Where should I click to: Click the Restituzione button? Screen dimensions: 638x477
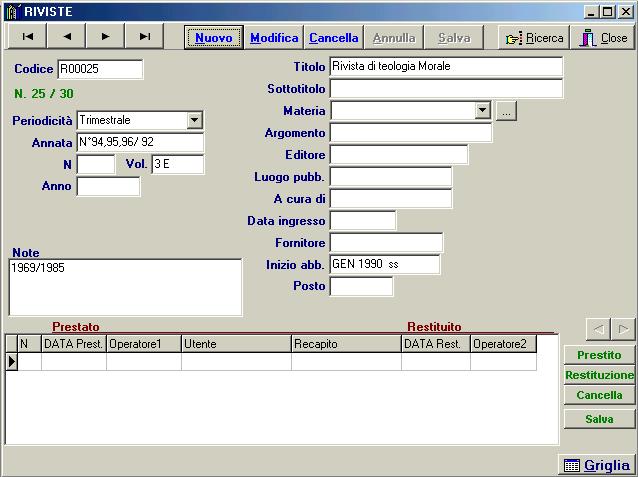click(x=599, y=375)
